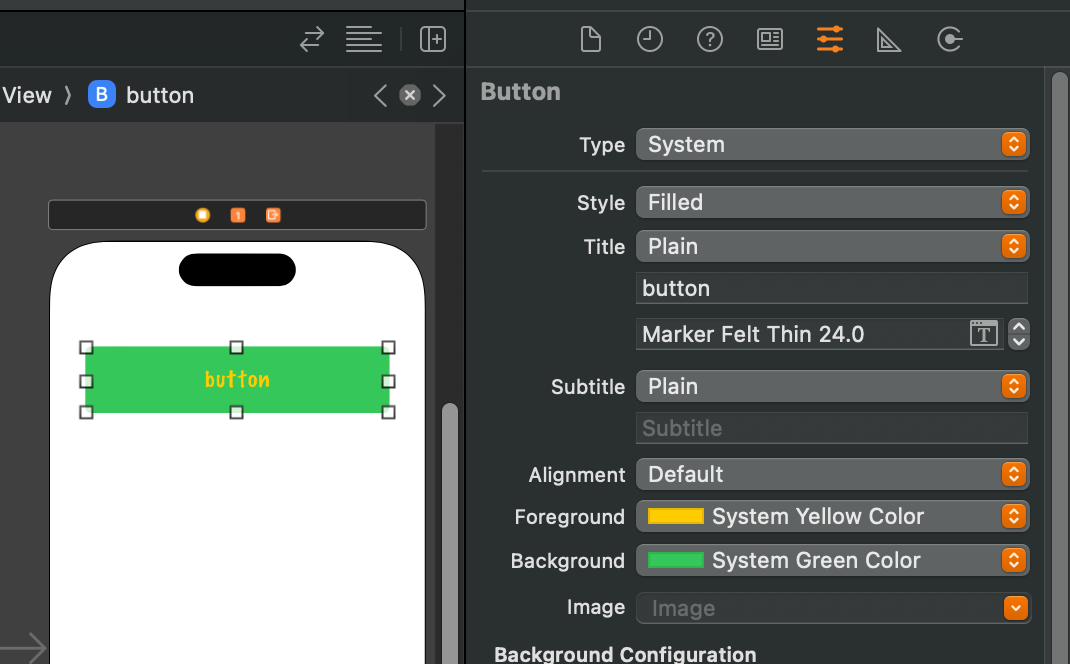The image size is (1070, 664).
Task: Switch to the Size inspector
Action: tap(889, 39)
